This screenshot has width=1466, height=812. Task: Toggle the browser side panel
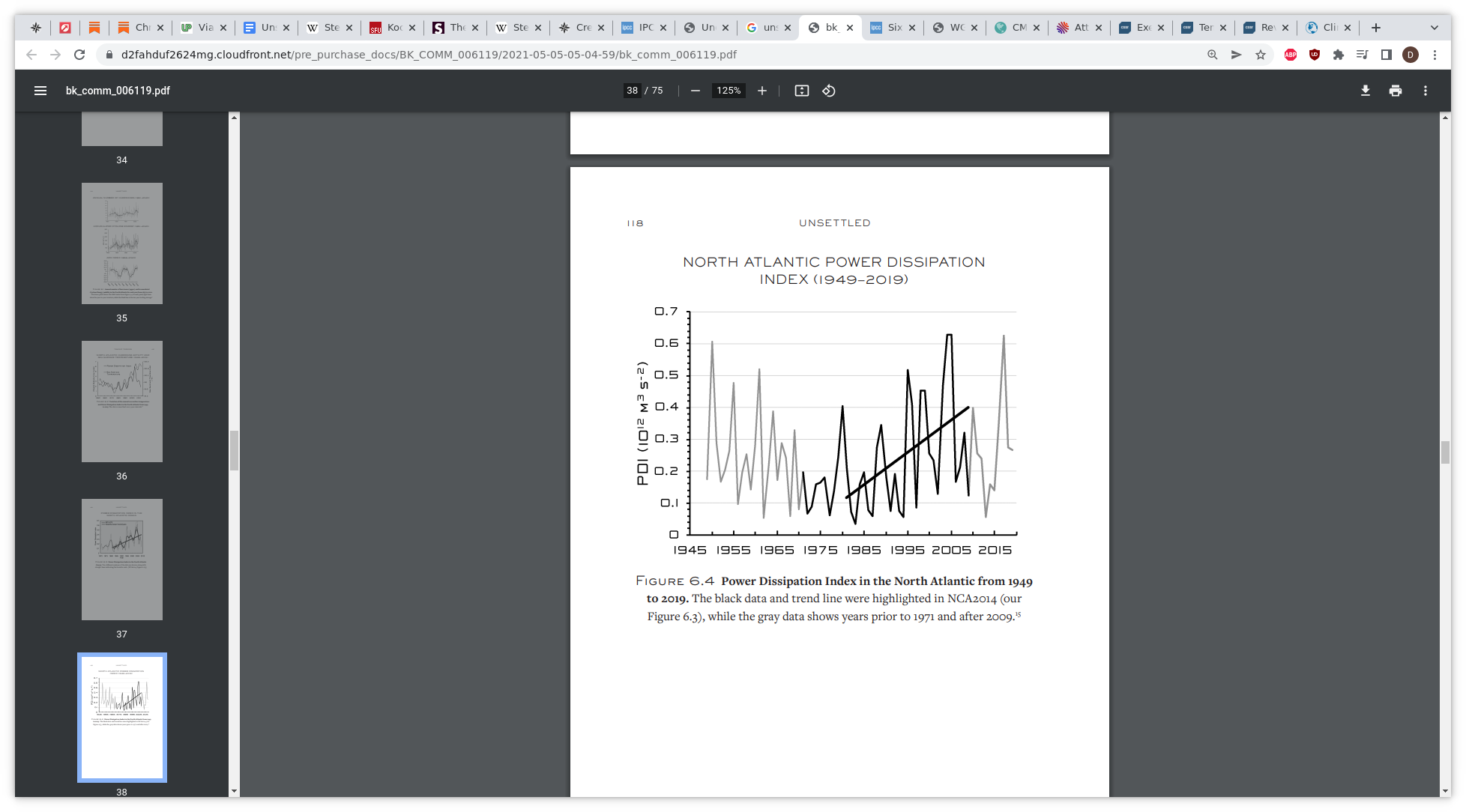click(x=1387, y=55)
